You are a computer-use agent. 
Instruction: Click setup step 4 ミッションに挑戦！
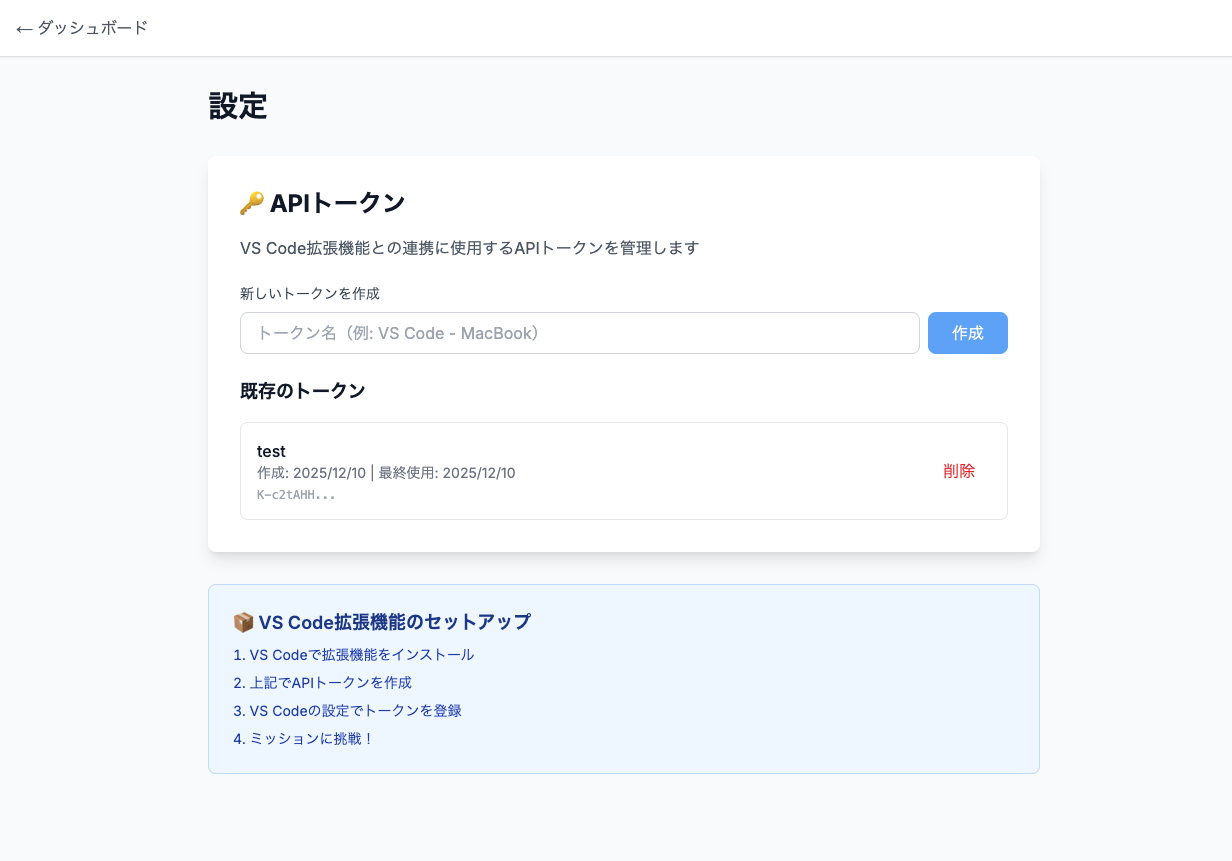pos(304,739)
